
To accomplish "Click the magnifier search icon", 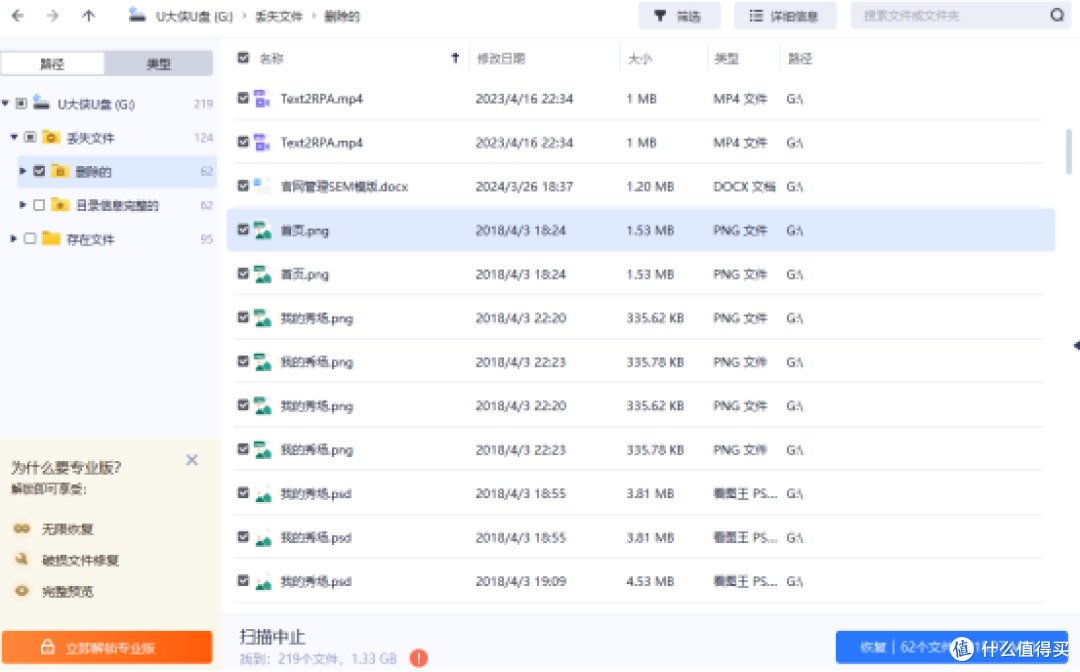I will (1057, 15).
